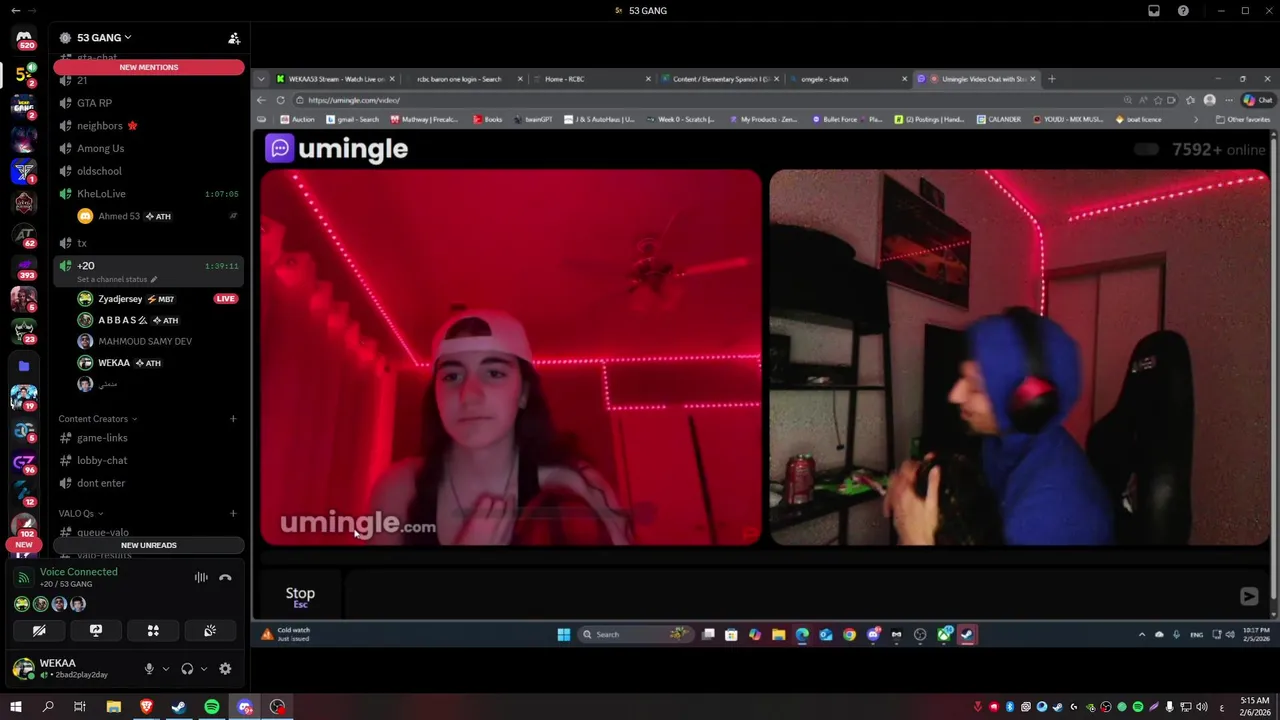Screen dimensions: 1280x720
Task: Click the Voice Connected status text
Action: (78, 572)
